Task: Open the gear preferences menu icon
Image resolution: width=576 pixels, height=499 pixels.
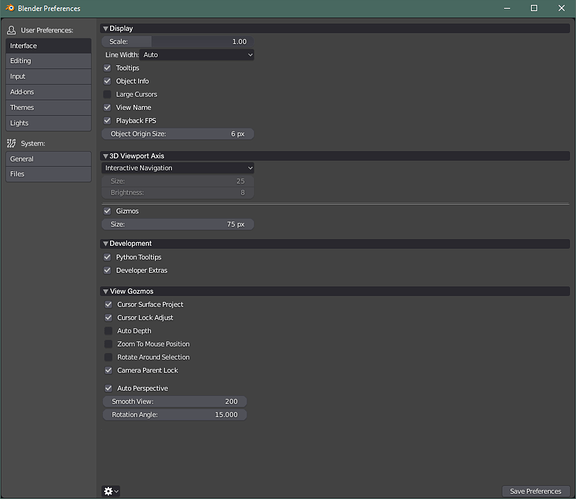Action: pos(111,491)
